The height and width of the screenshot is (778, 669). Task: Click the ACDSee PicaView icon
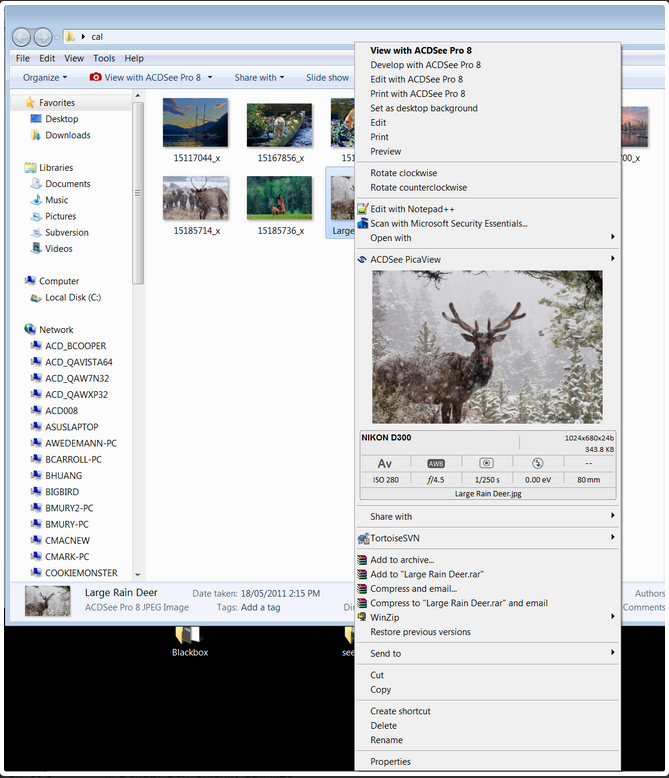click(363, 259)
